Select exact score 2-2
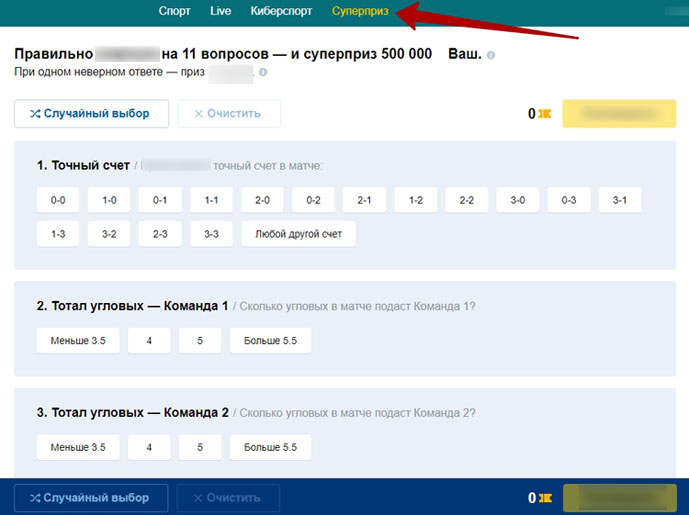689x515 pixels. point(467,200)
